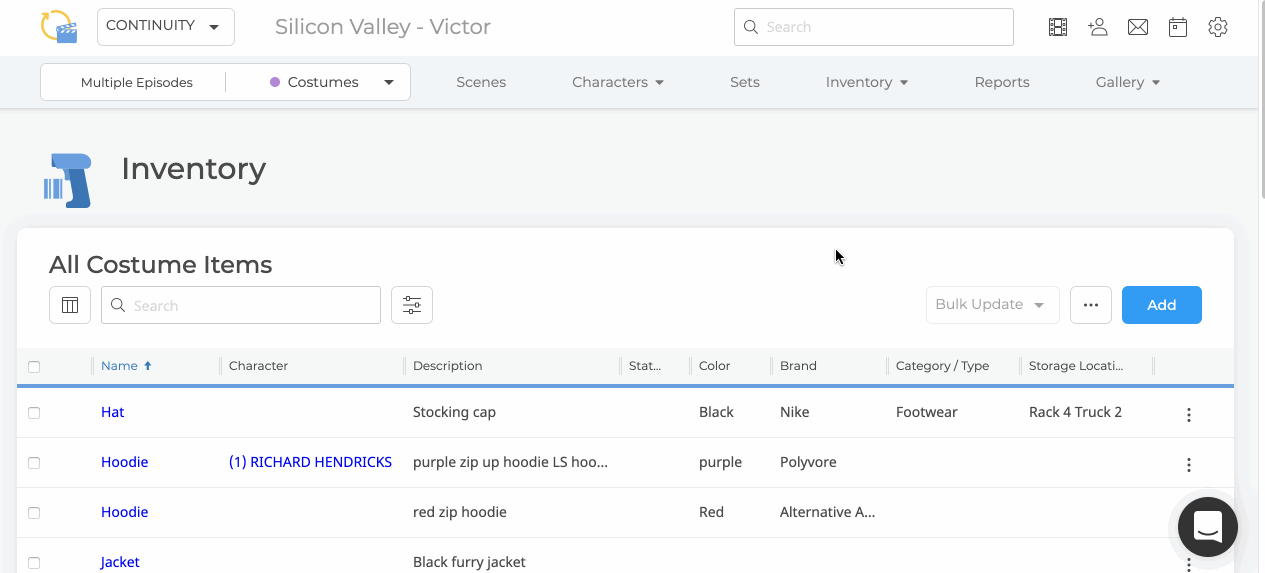Viewport: 1265px width, 573px height.
Task: Sort by the Color column header
Action: point(714,366)
